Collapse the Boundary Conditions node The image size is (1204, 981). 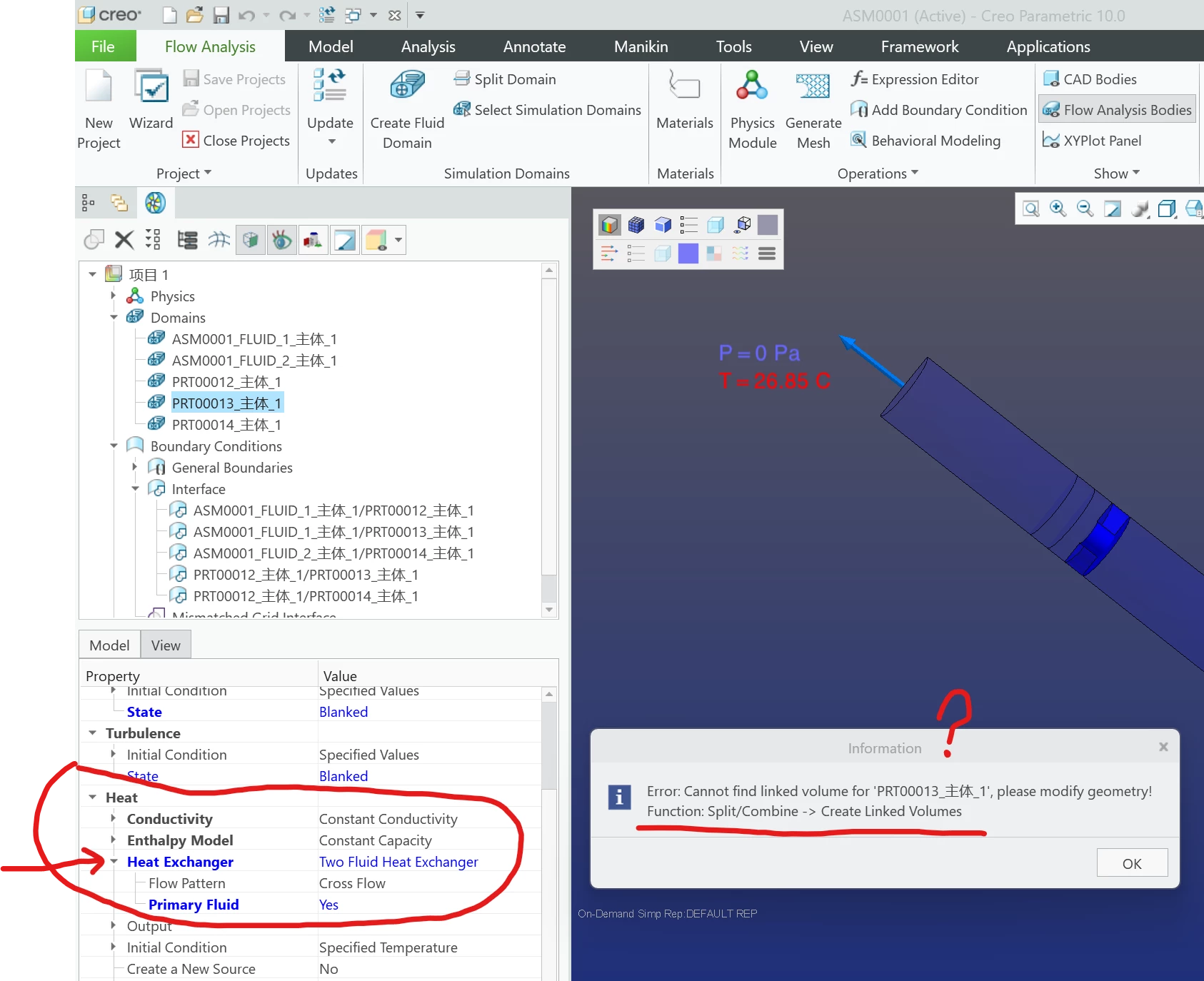click(x=114, y=446)
